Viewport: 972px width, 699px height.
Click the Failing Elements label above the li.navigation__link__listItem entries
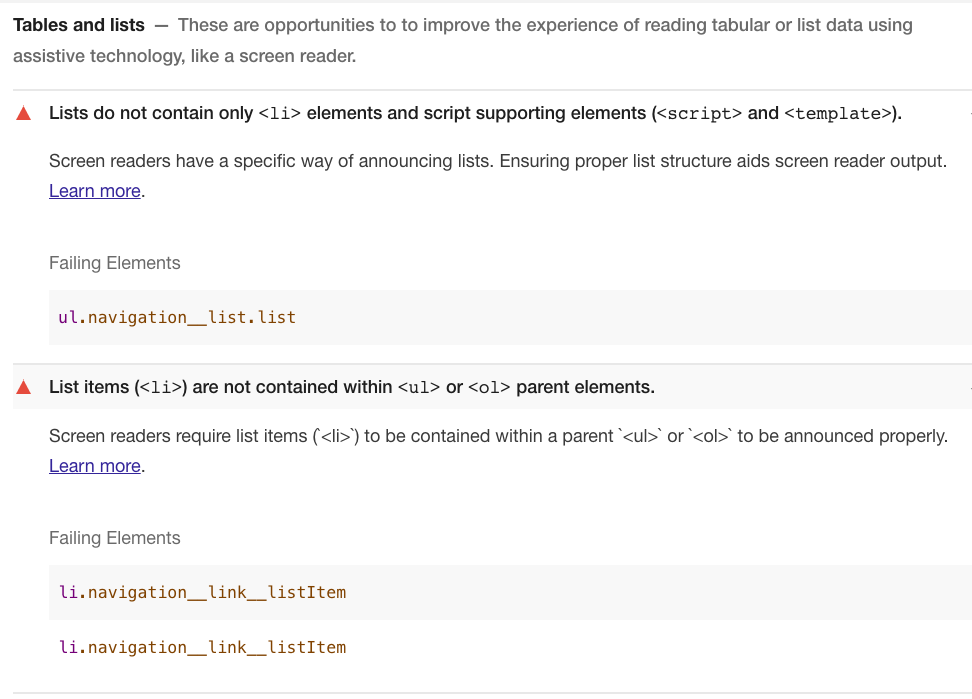tap(115, 538)
